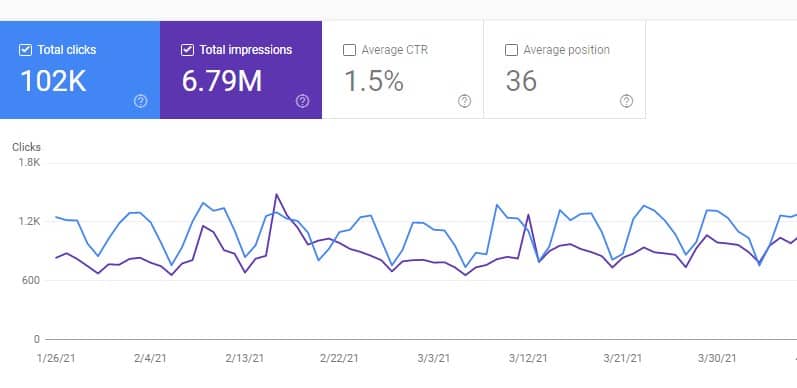Uncheck the Total impressions checkbox

point(187,50)
